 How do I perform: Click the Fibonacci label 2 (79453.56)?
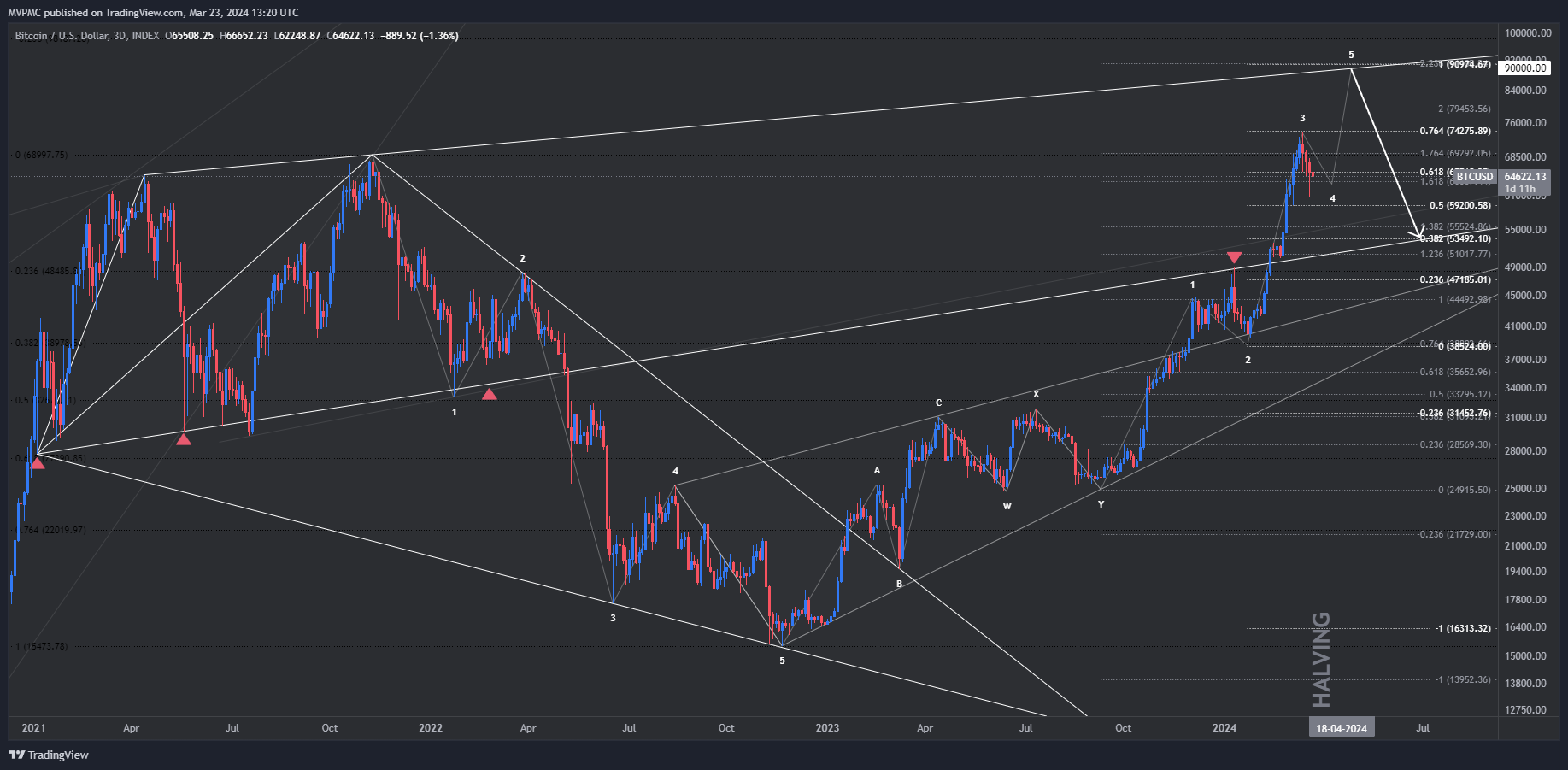click(1465, 109)
